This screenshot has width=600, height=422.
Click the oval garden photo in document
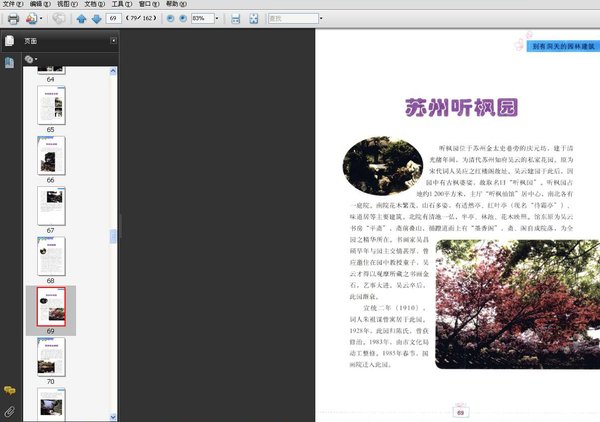(x=383, y=166)
